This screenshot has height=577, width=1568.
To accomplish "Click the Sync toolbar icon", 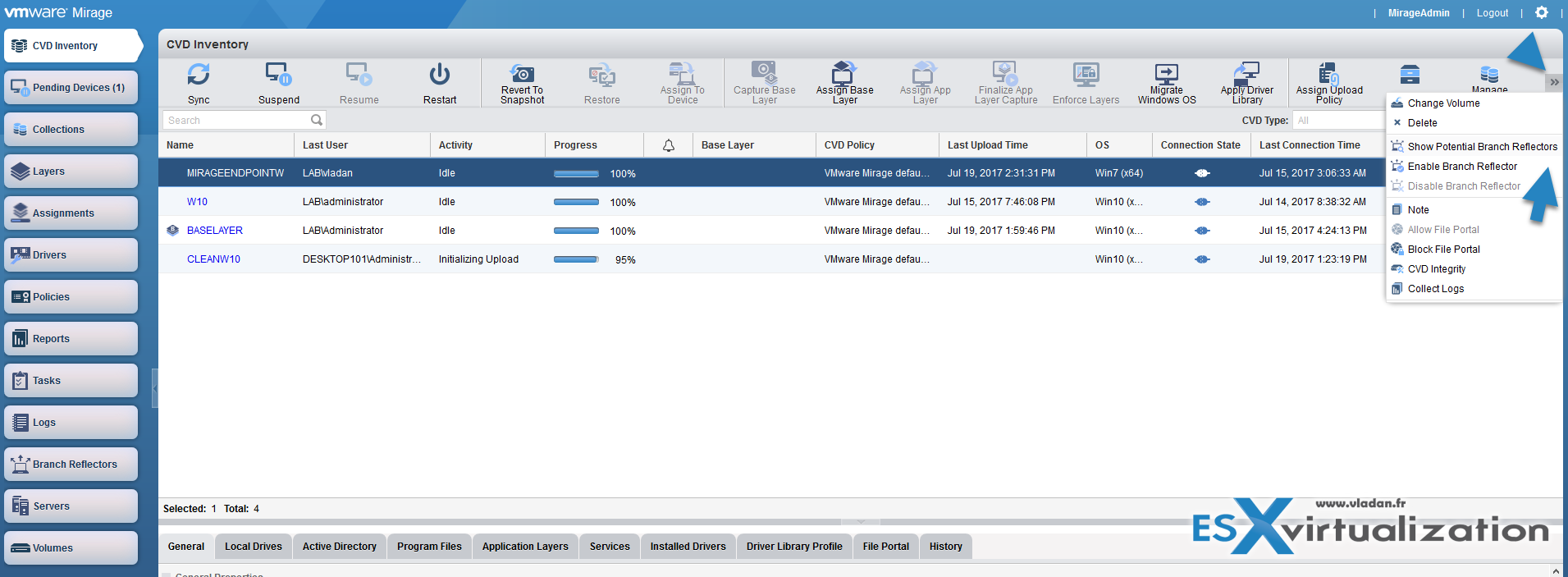I will 199,75.
